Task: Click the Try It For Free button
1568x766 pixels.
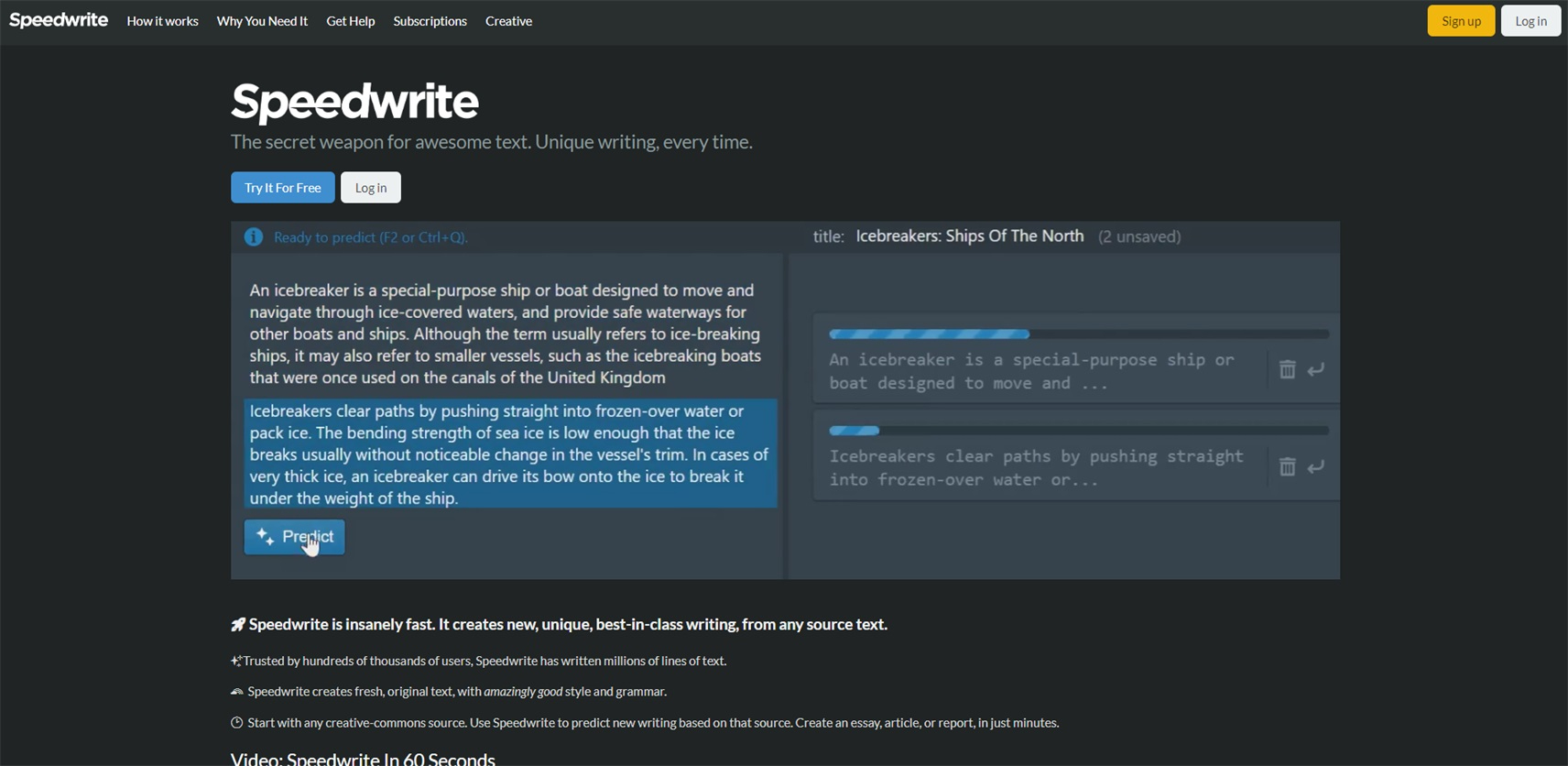Action: point(283,188)
